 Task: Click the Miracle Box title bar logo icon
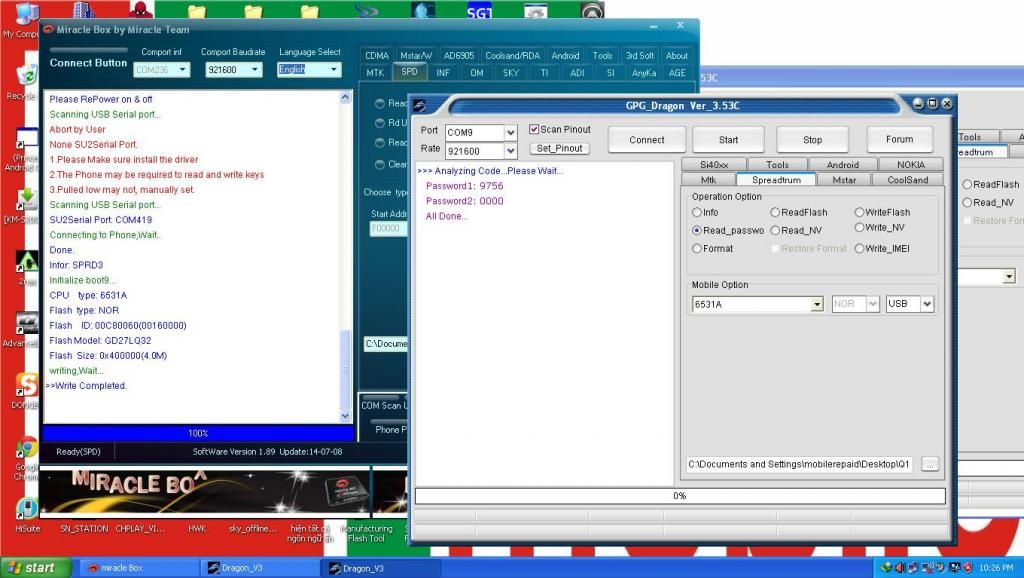(48, 29)
